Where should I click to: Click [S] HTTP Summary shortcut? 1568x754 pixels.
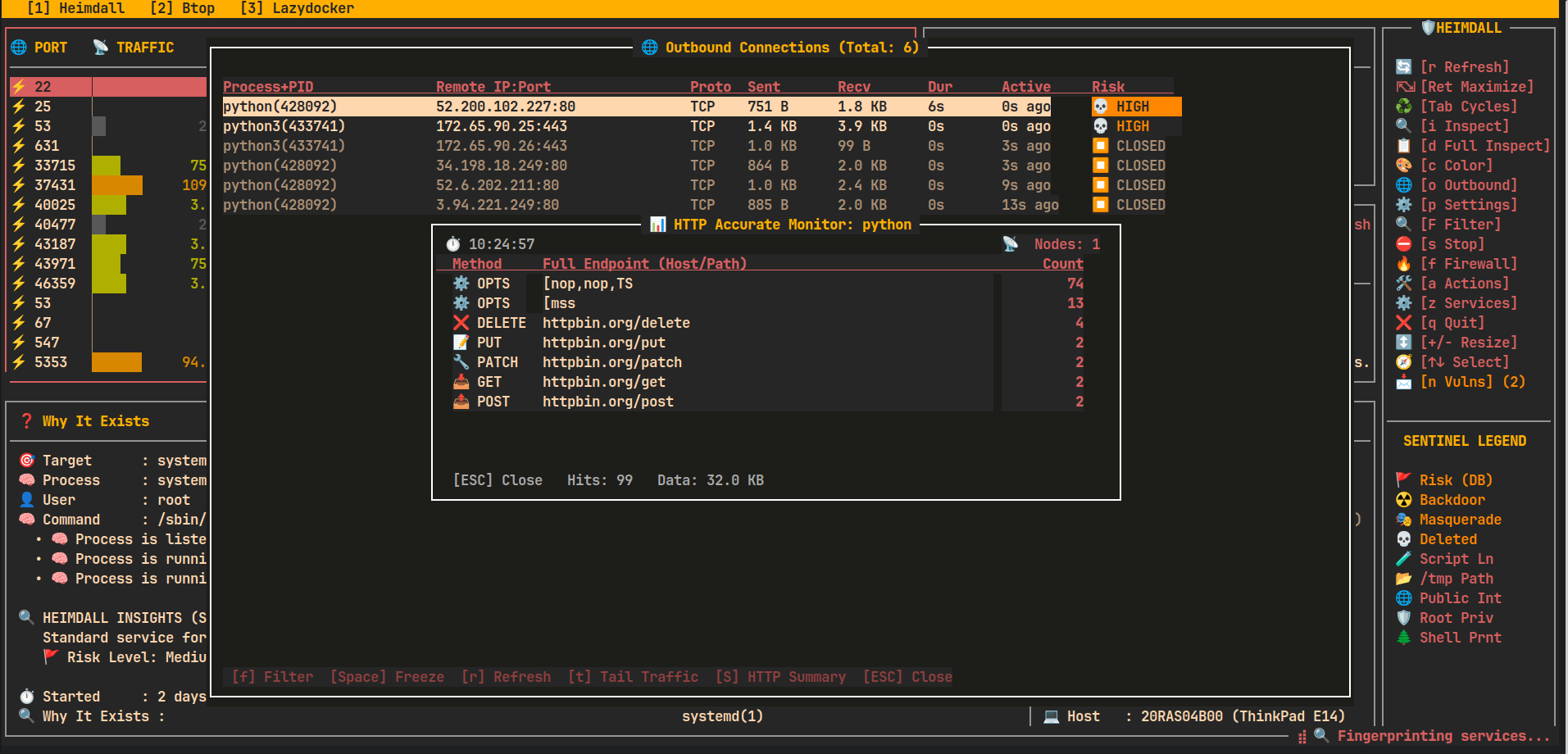[x=780, y=677]
